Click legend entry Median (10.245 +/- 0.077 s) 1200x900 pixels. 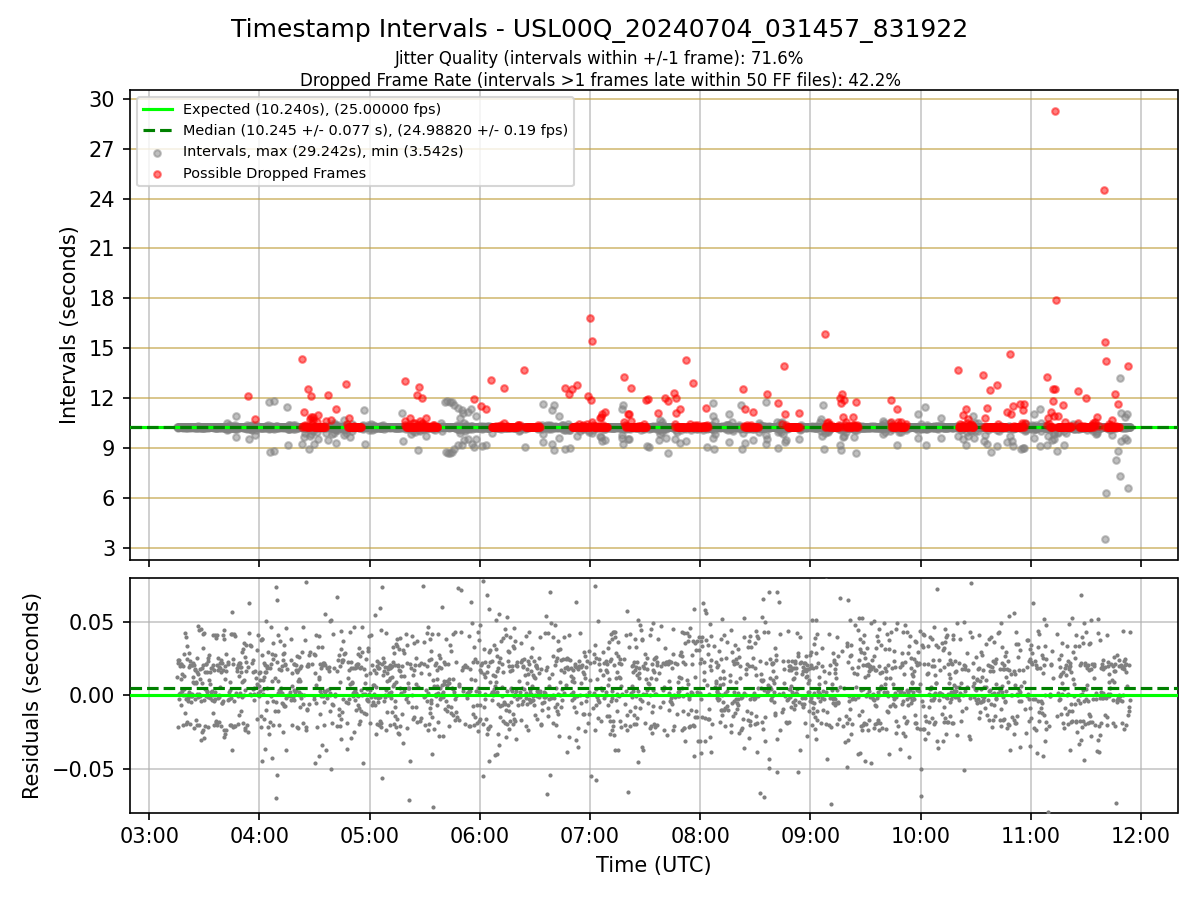pos(375,130)
